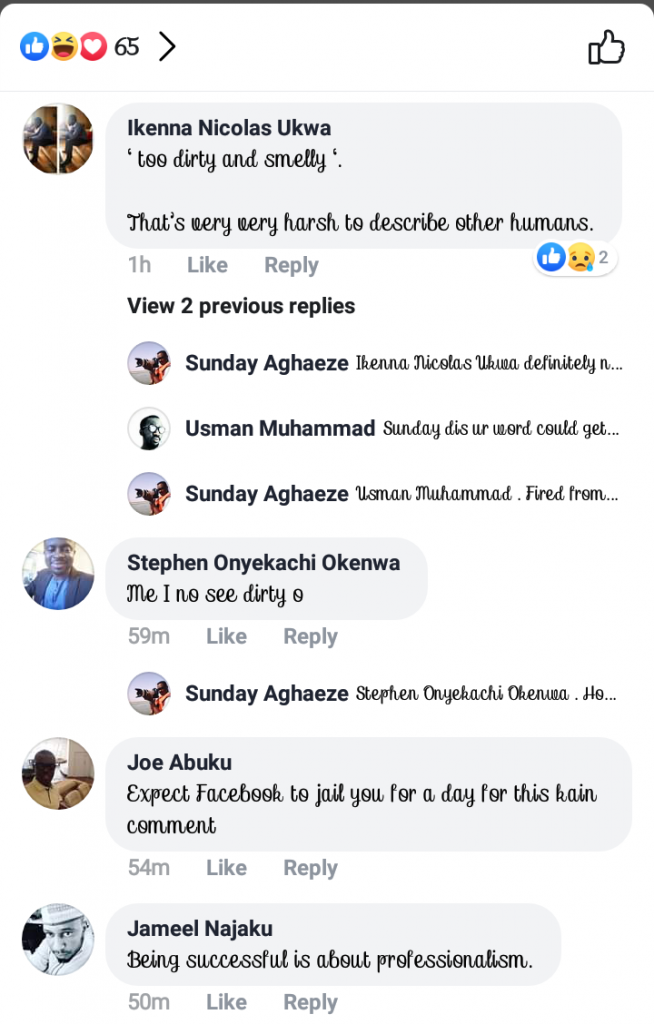
Task: Tap Jameel Najaku's name link
Action: pos(200,929)
